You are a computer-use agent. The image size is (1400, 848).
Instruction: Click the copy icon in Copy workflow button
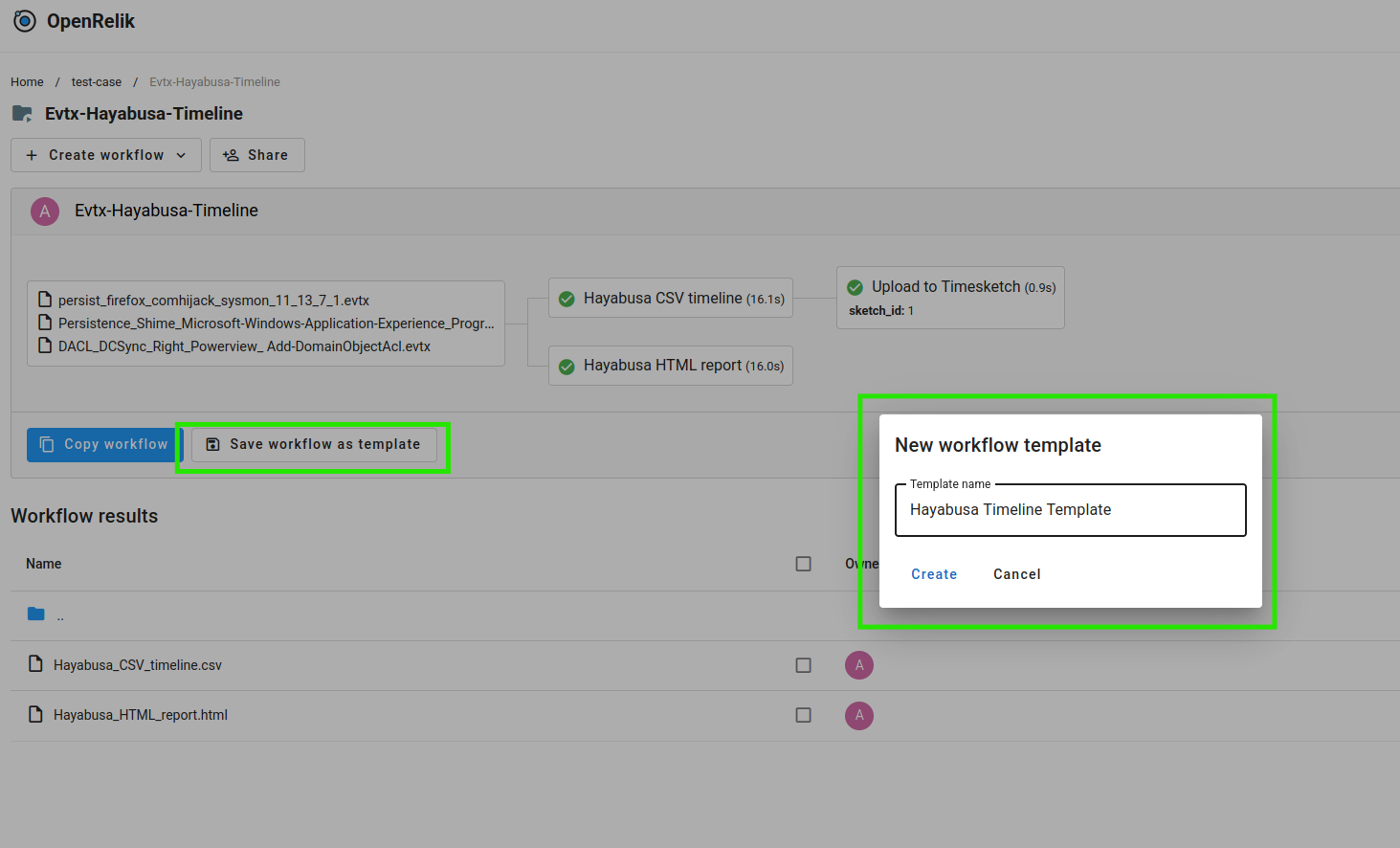(46, 444)
